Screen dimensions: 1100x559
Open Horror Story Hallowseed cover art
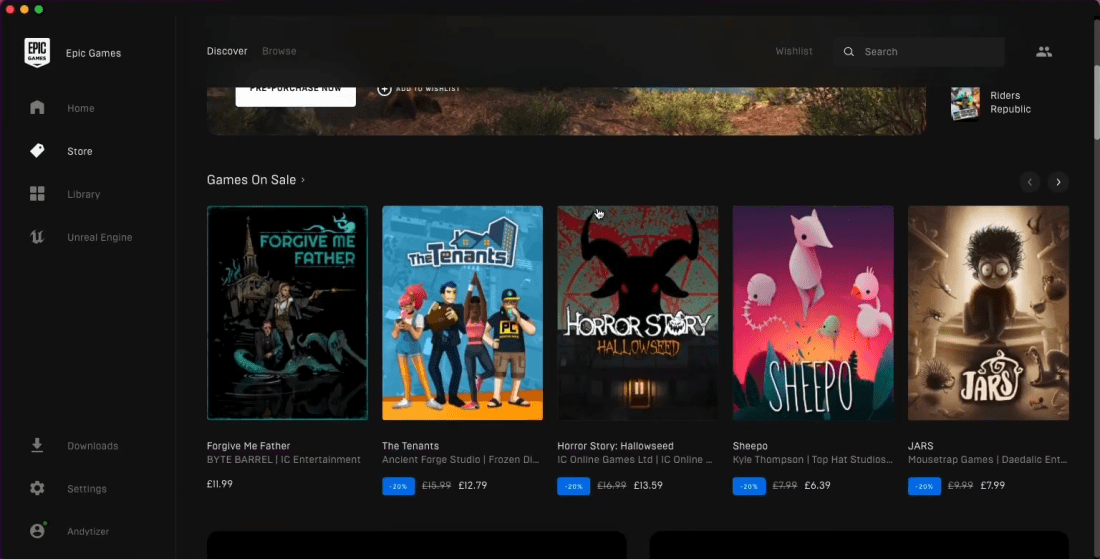click(638, 313)
